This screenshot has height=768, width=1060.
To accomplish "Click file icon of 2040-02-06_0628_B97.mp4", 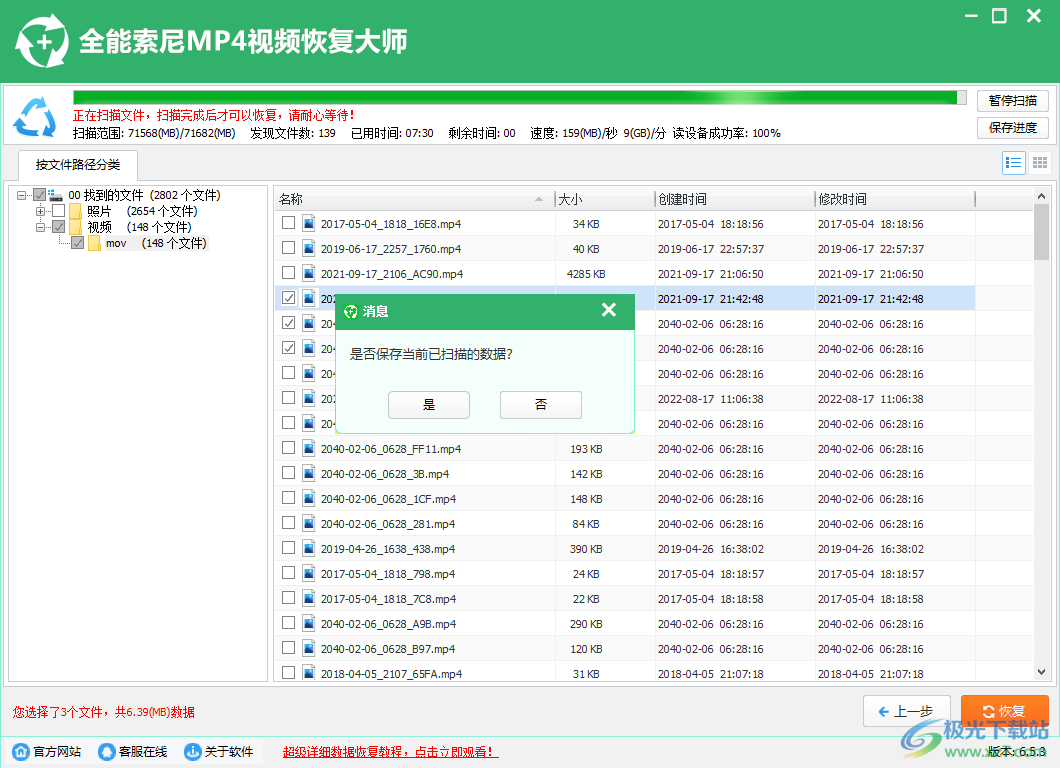I will [309, 648].
